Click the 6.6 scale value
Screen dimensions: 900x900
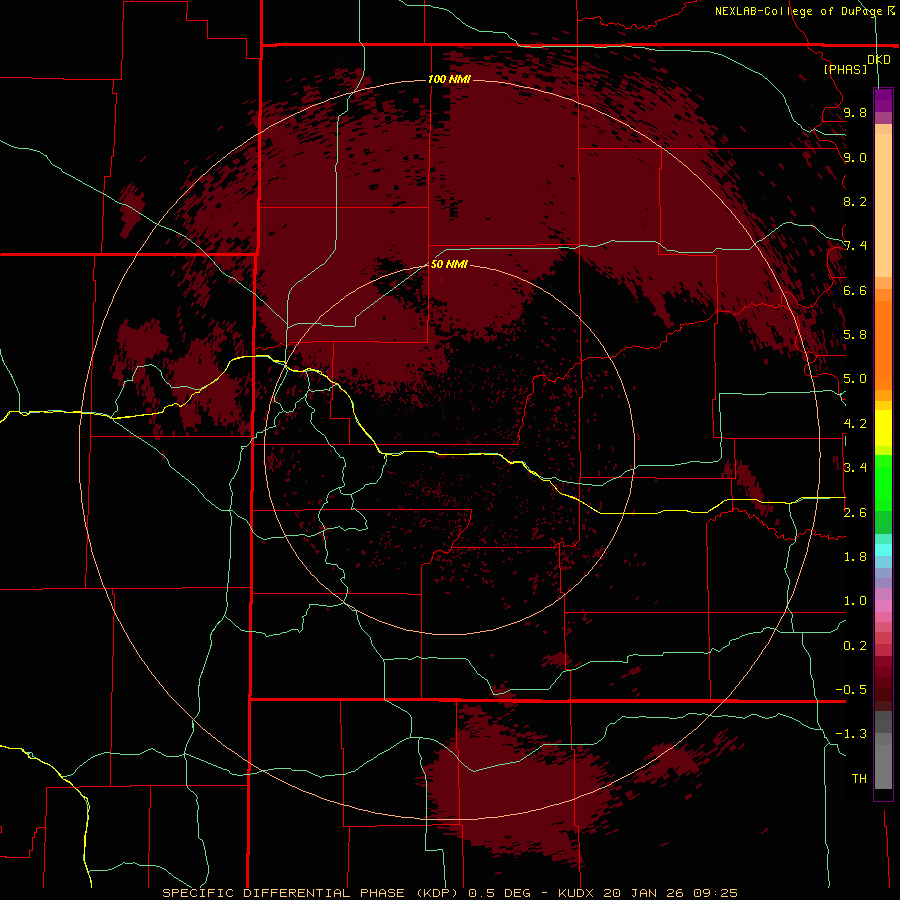tap(855, 290)
